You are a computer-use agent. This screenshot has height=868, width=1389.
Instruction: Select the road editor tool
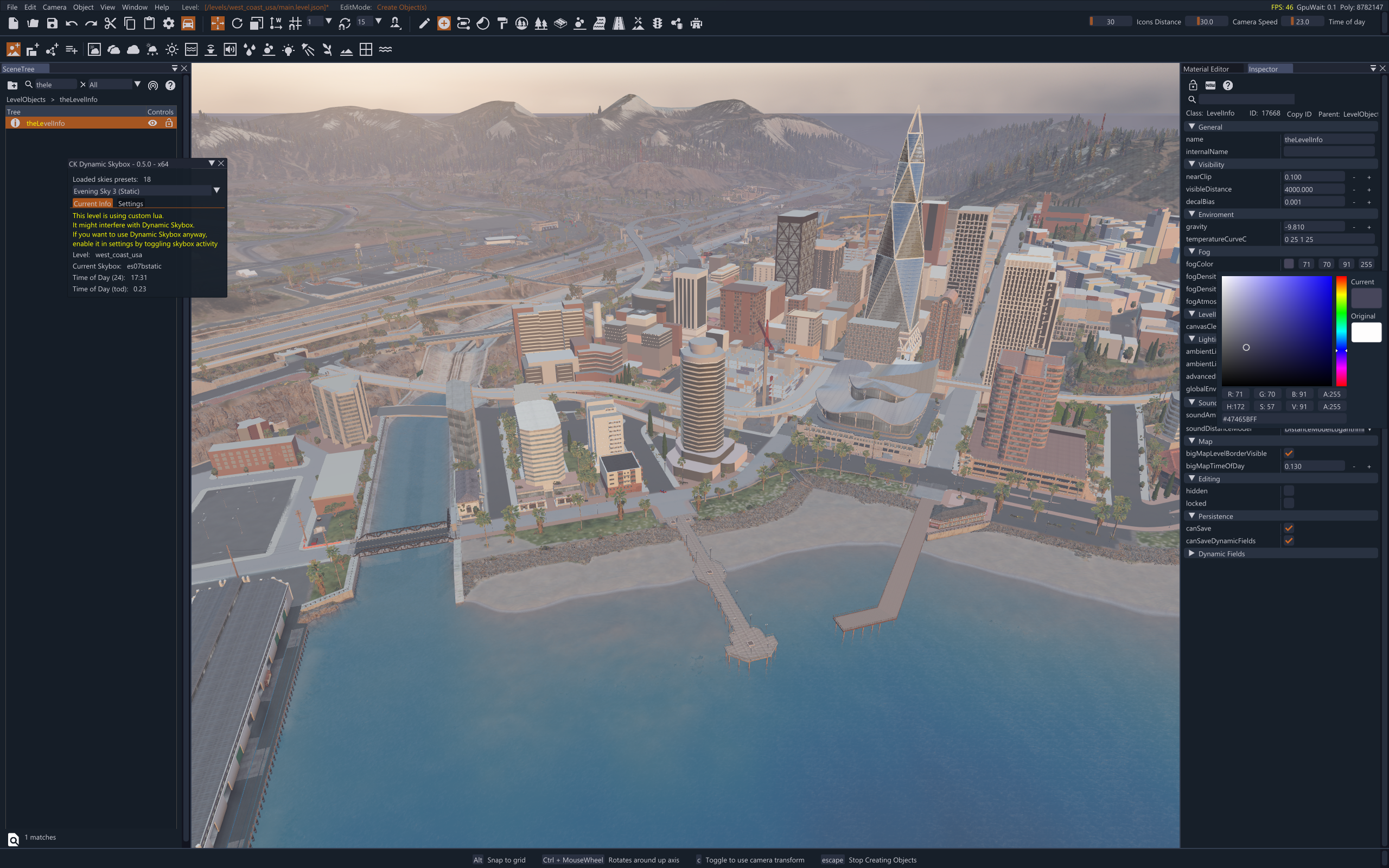(618, 23)
